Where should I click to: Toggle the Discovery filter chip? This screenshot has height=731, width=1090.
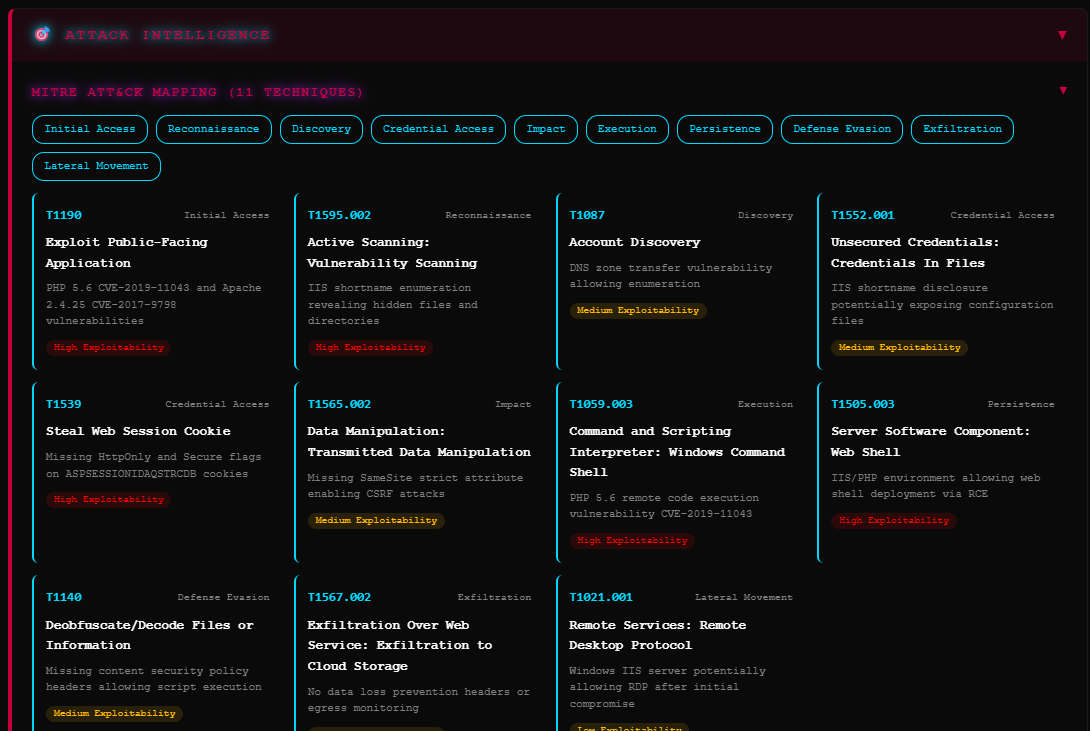(x=321, y=129)
